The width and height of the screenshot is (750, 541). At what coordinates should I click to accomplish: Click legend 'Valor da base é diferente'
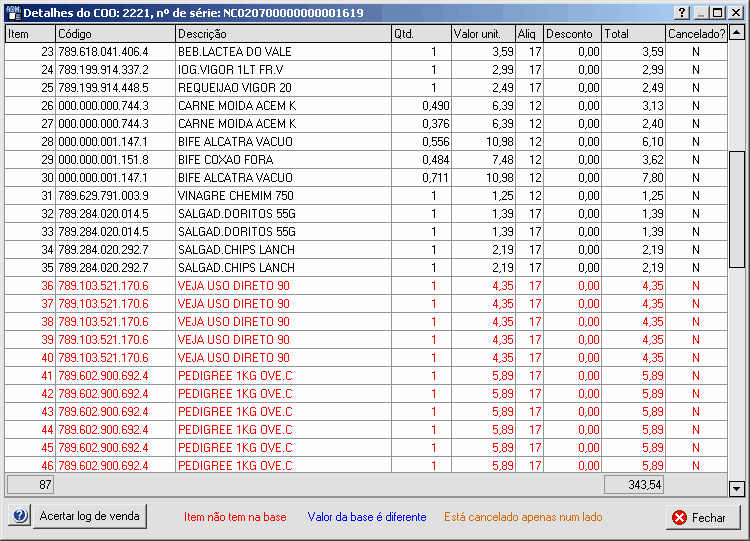tap(367, 517)
